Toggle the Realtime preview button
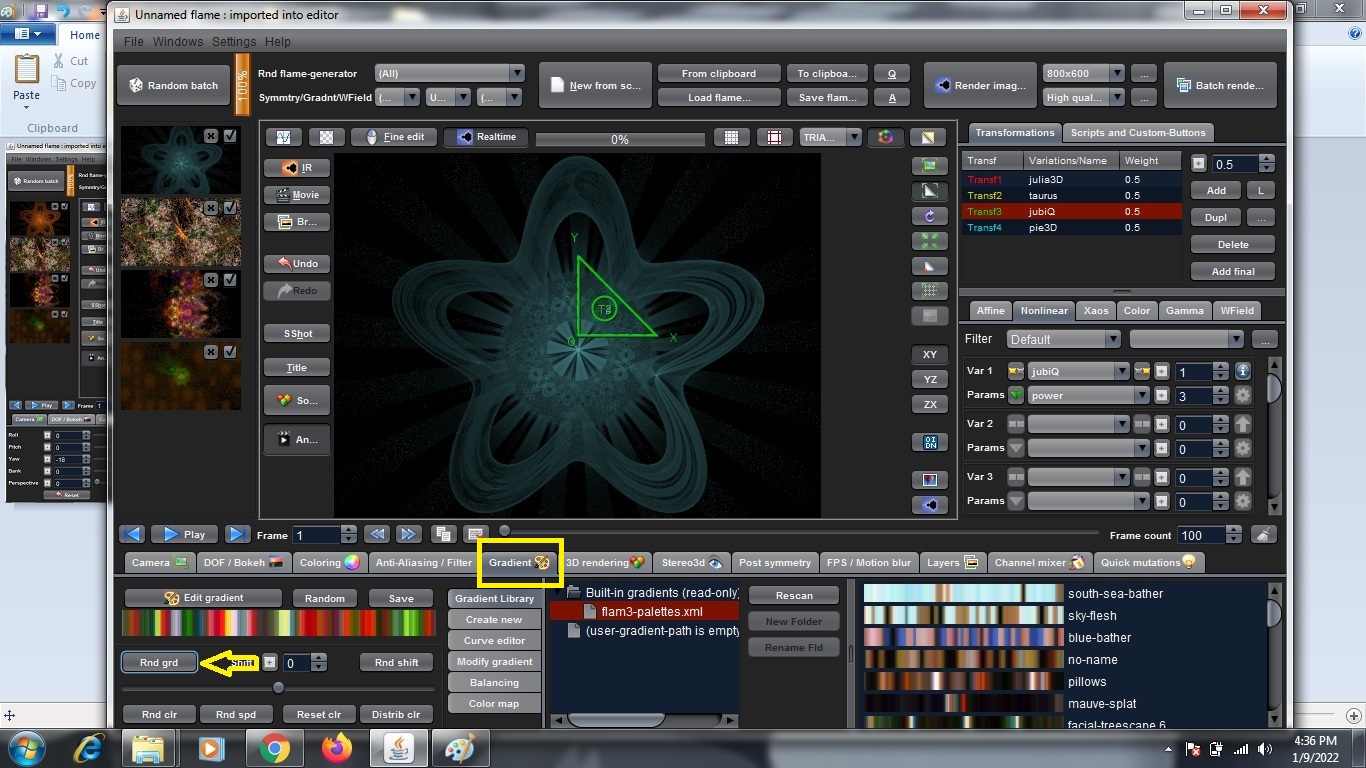 pyautogui.click(x=486, y=137)
